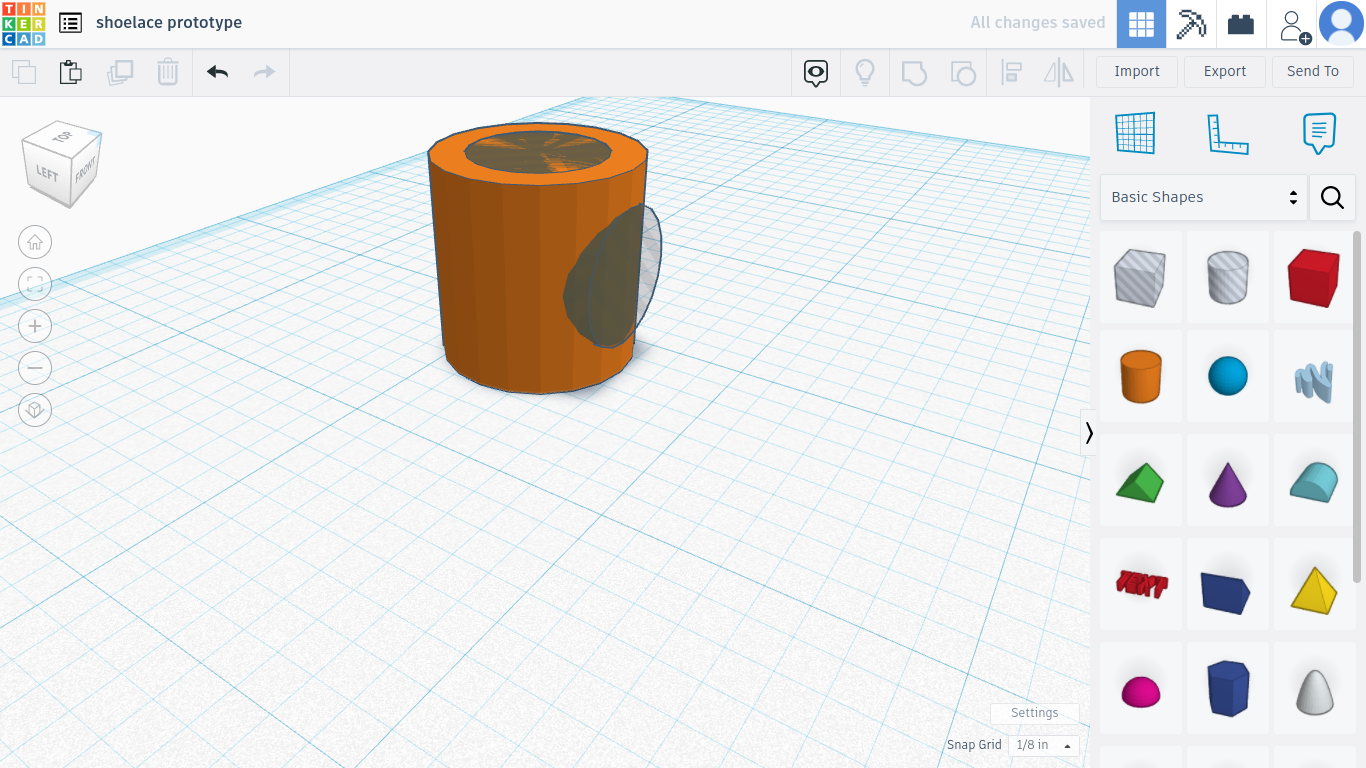This screenshot has width=1366, height=768.
Task: Select the green Roof shape
Action: point(1141,481)
